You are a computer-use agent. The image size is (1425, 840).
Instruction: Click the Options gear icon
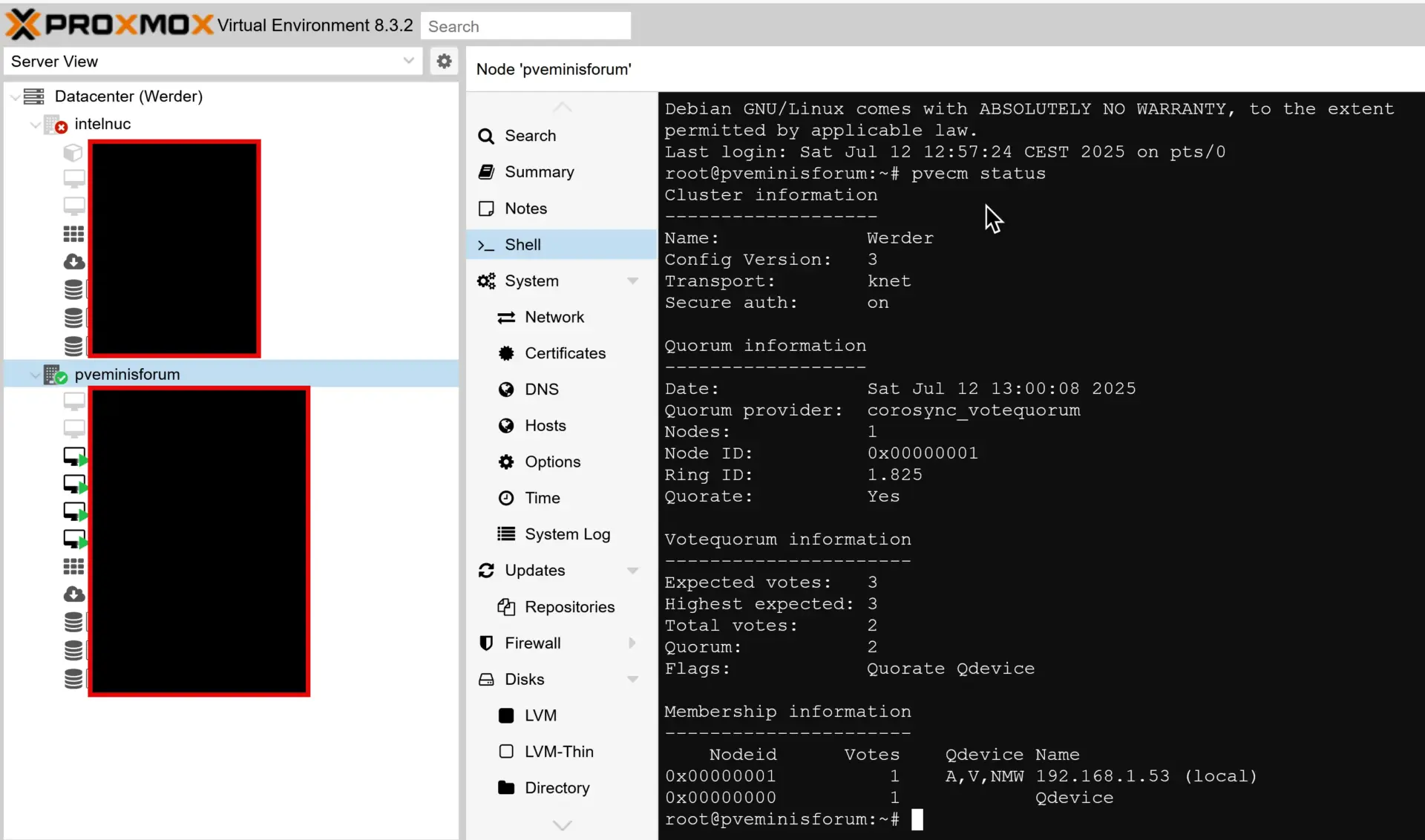pyautogui.click(x=506, y=462)
